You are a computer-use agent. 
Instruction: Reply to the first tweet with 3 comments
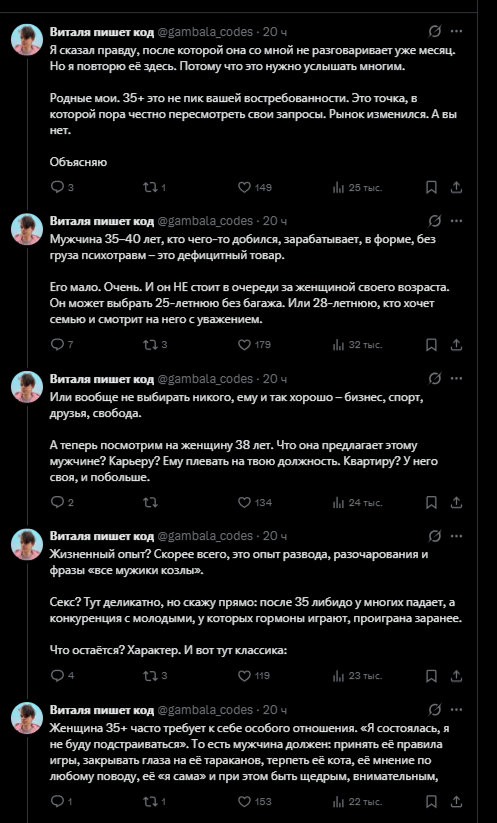pyautogui.click(x=62, y=187)
